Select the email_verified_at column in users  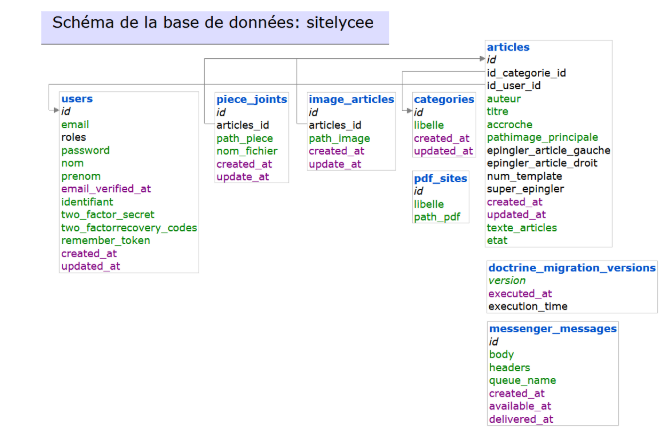[x=106, y=189]
